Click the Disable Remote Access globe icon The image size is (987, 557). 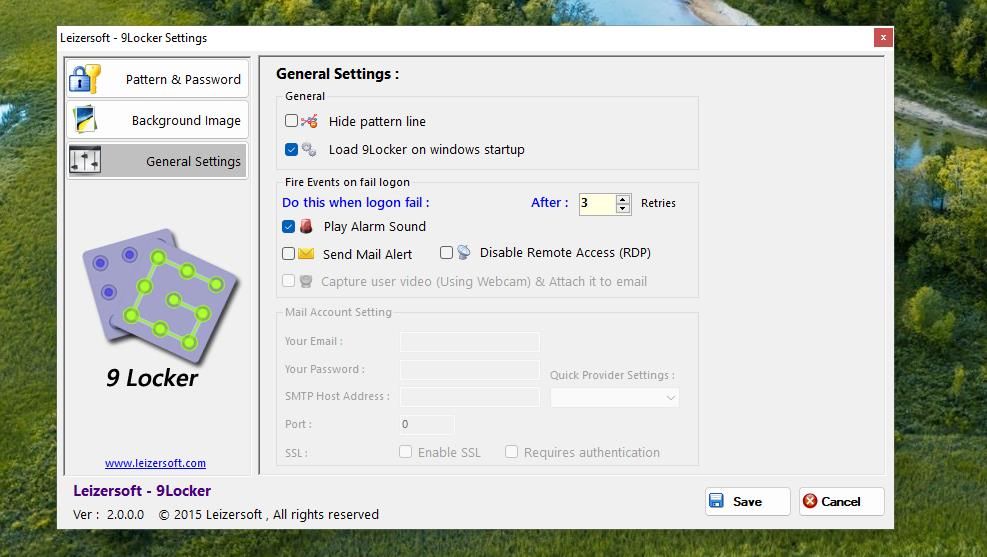click(x=464, y=253)
